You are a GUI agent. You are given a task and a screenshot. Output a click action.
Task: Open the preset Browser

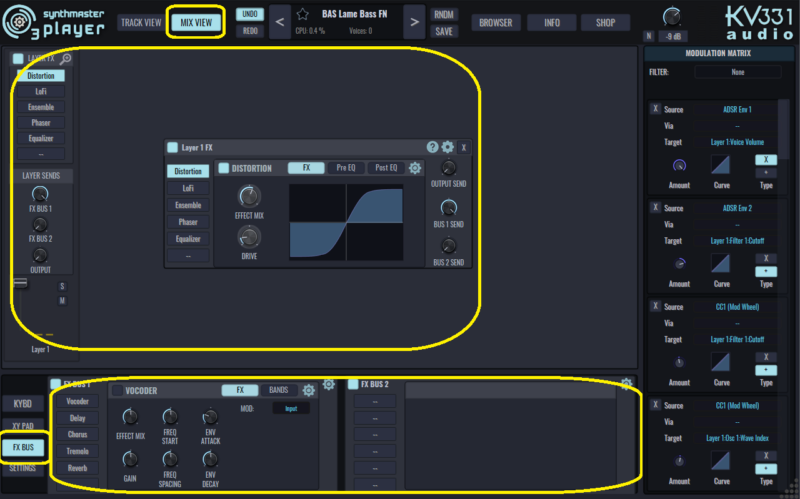pyautogui.click(x=495, y=22)
